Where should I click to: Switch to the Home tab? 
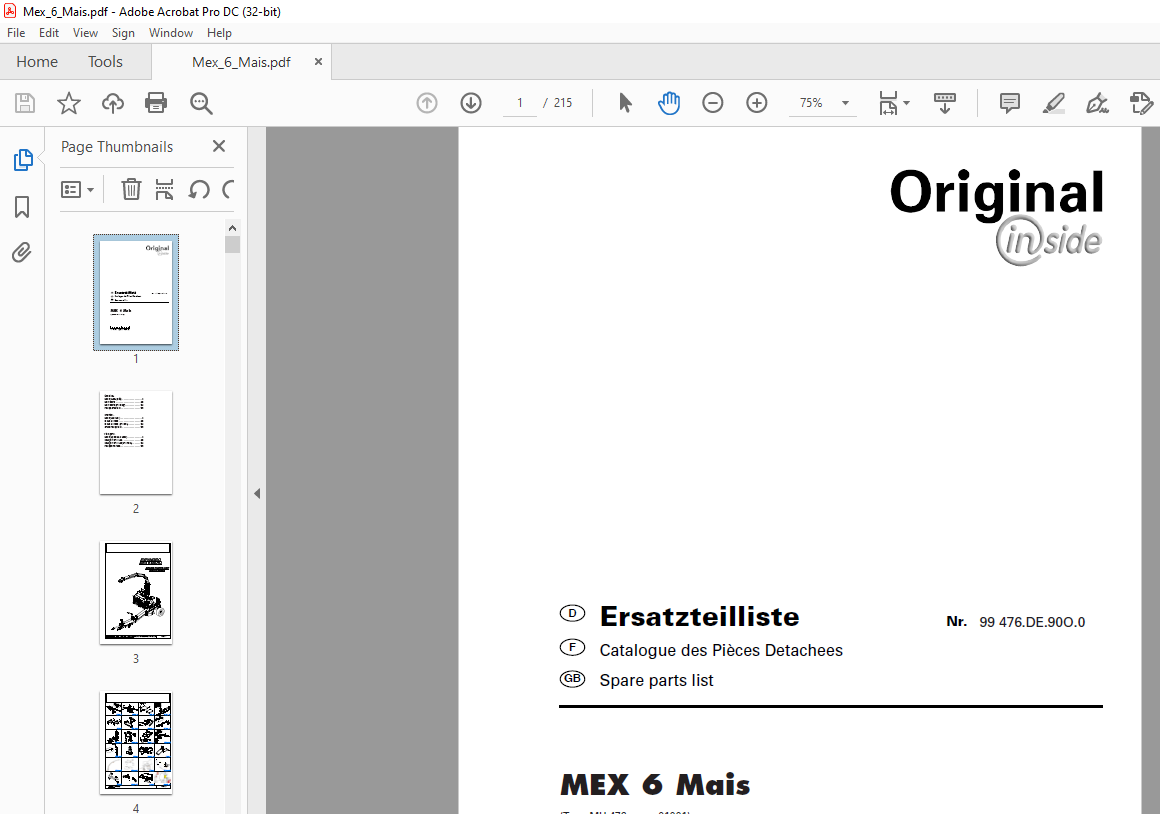(37, 61)
